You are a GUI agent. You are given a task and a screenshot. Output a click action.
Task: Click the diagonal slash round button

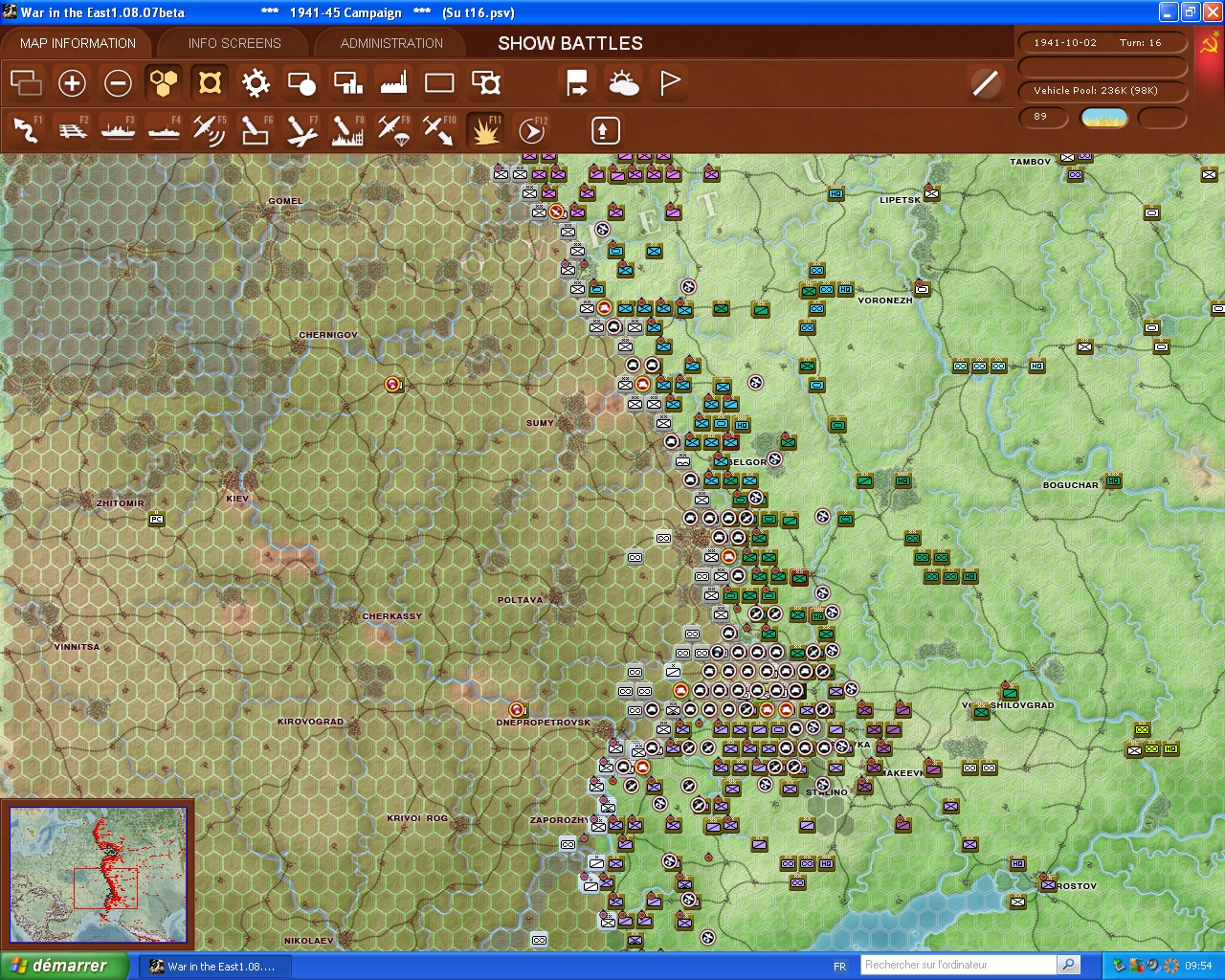pyautogui.click(x=985, y=83)
